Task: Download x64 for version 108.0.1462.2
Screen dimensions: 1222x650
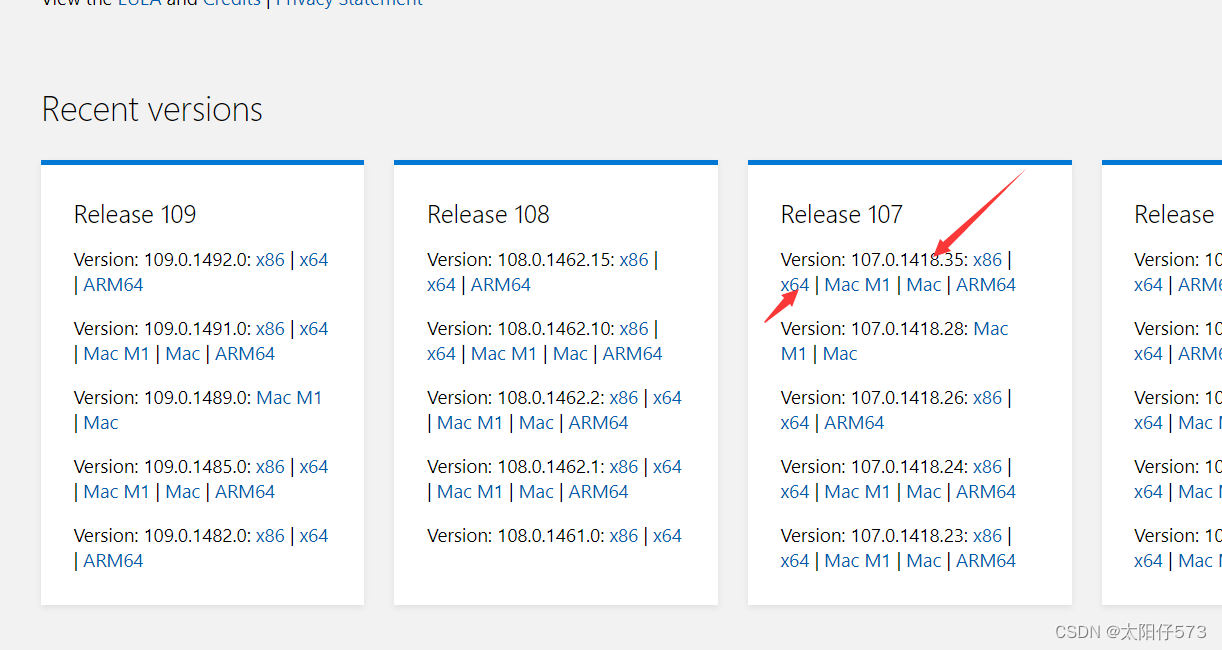Action: click(x=667, y=398)
